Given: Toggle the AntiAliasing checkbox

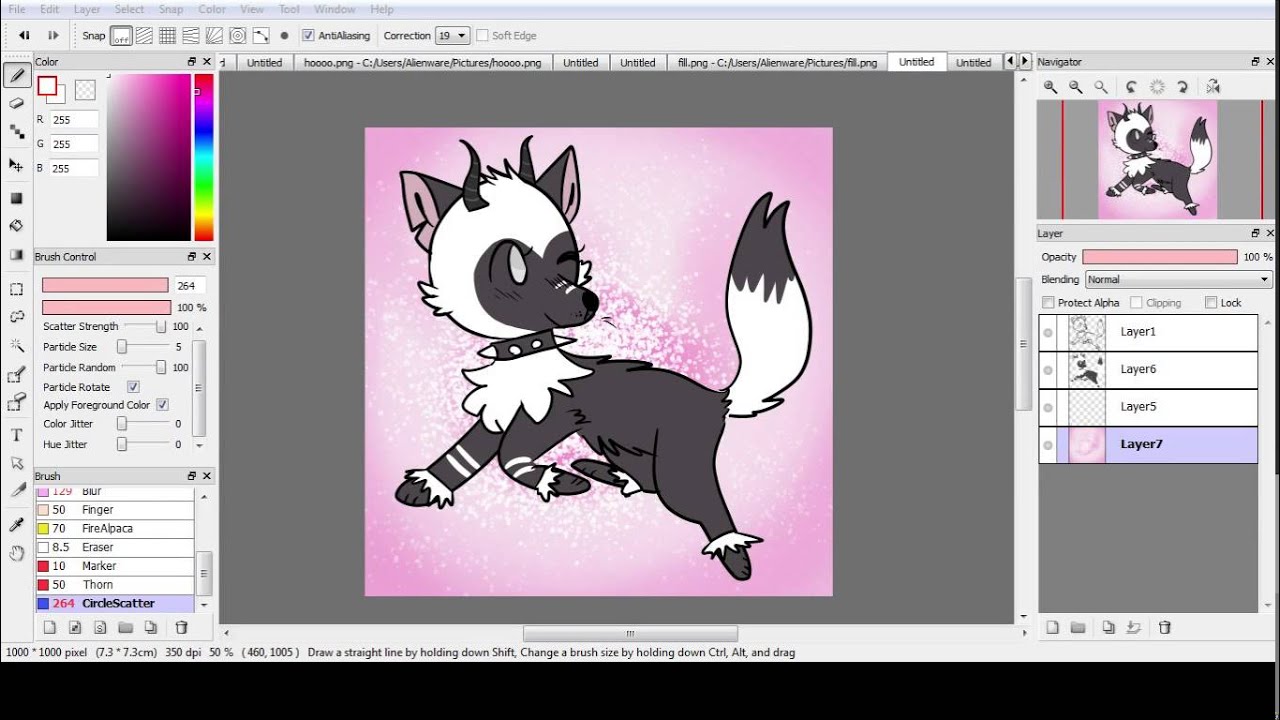Looking at the screenshot, I should pos(308,35).
